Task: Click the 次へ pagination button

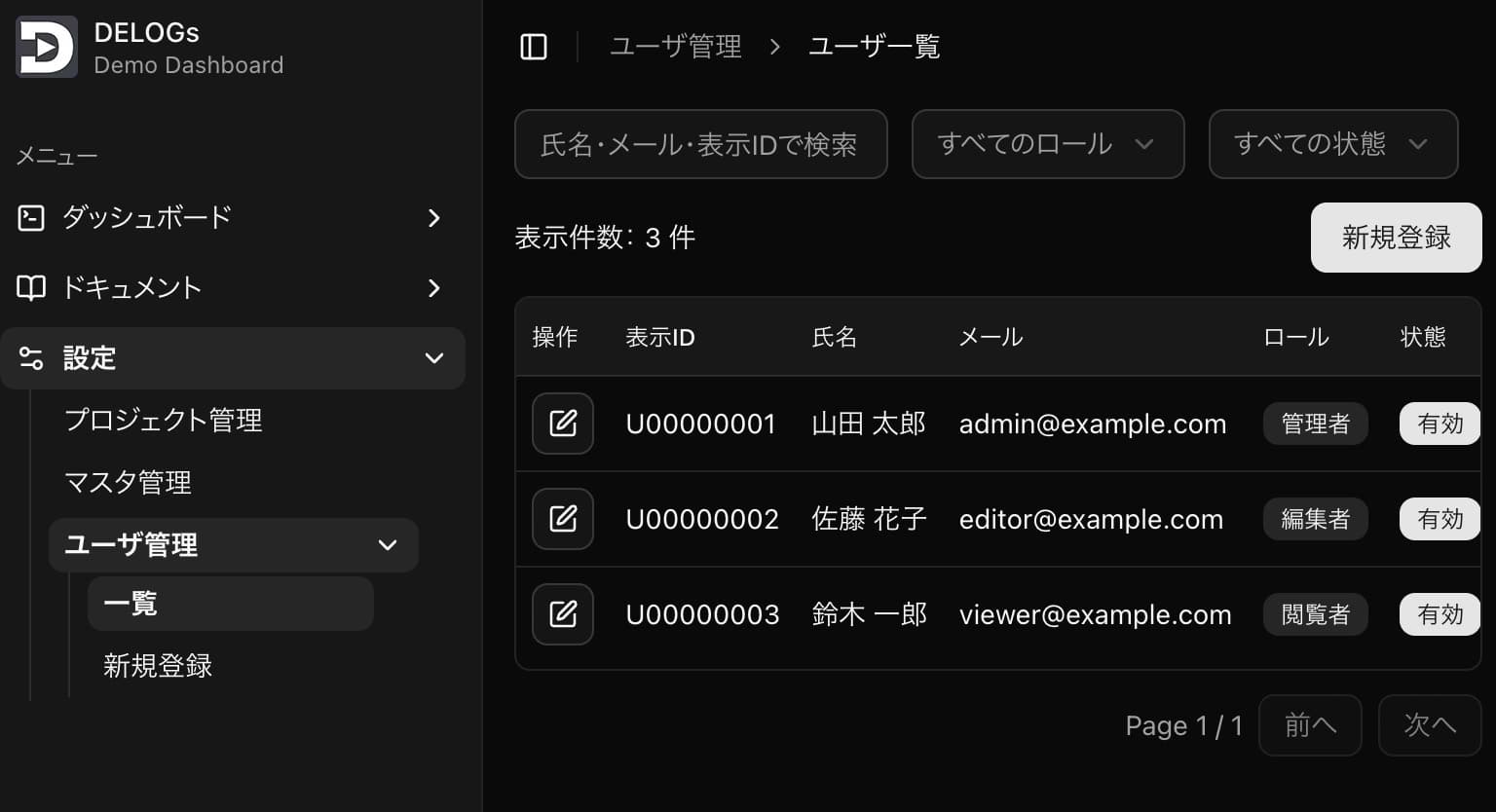Action: click(x=1429, y=725)
